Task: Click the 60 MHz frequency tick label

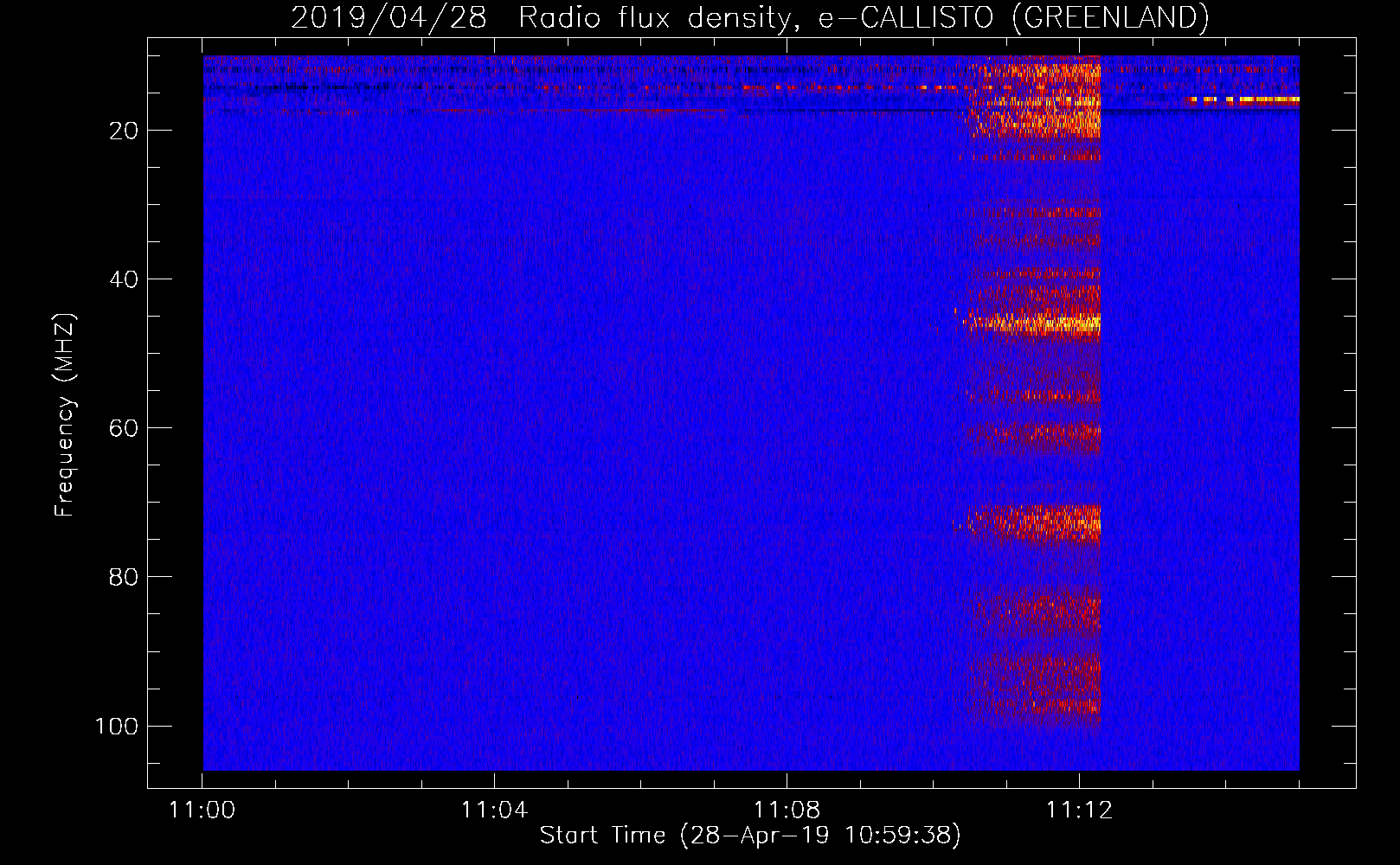Action: tap(124, 428)
